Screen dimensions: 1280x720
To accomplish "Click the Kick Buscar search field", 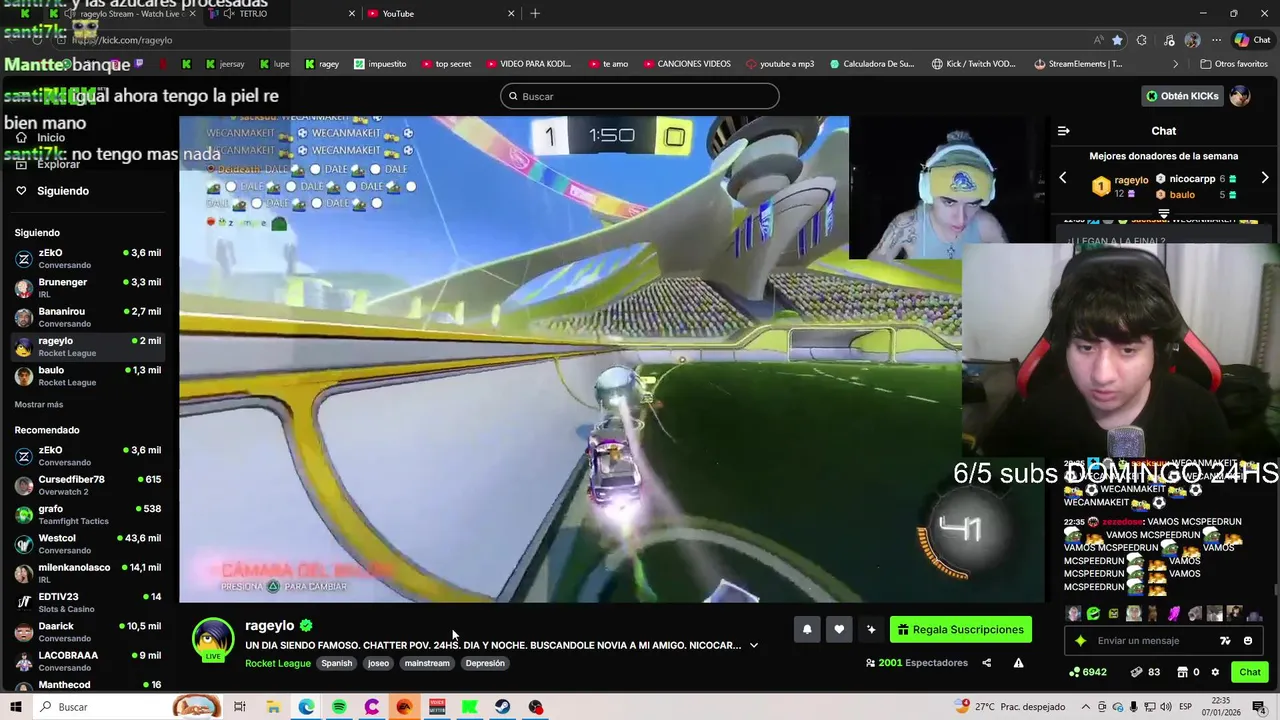I will tap(640, 96).
